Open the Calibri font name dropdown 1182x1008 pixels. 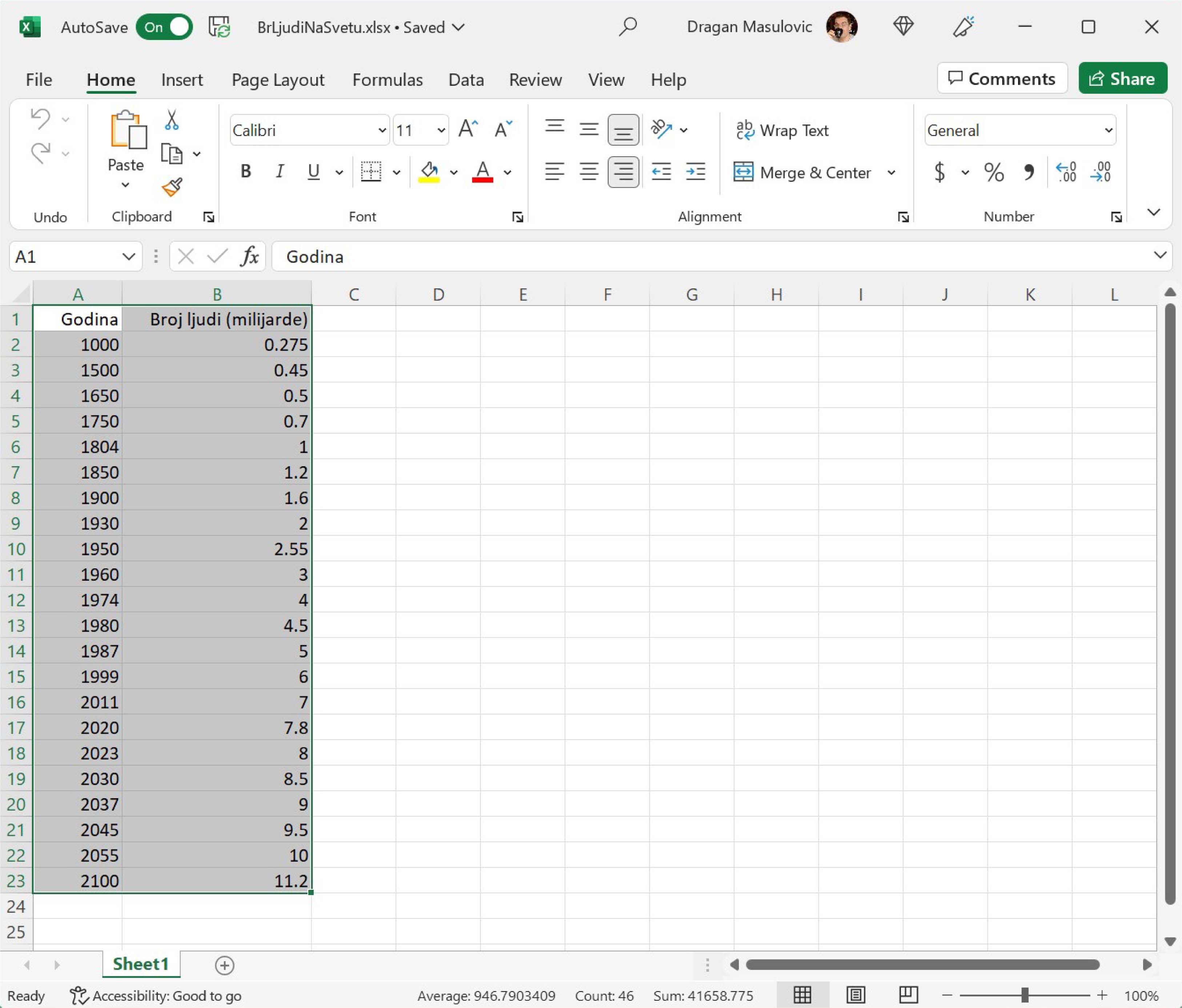click(x=382, y=131)
